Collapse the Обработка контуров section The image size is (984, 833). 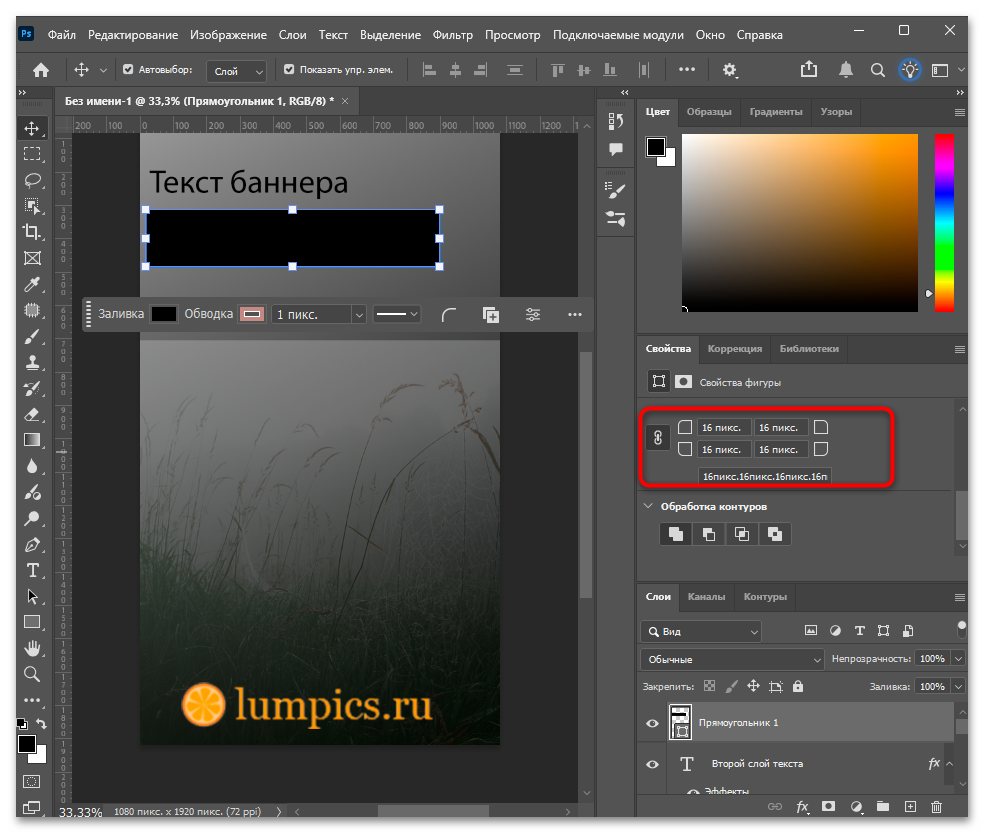tap(649, 506)
